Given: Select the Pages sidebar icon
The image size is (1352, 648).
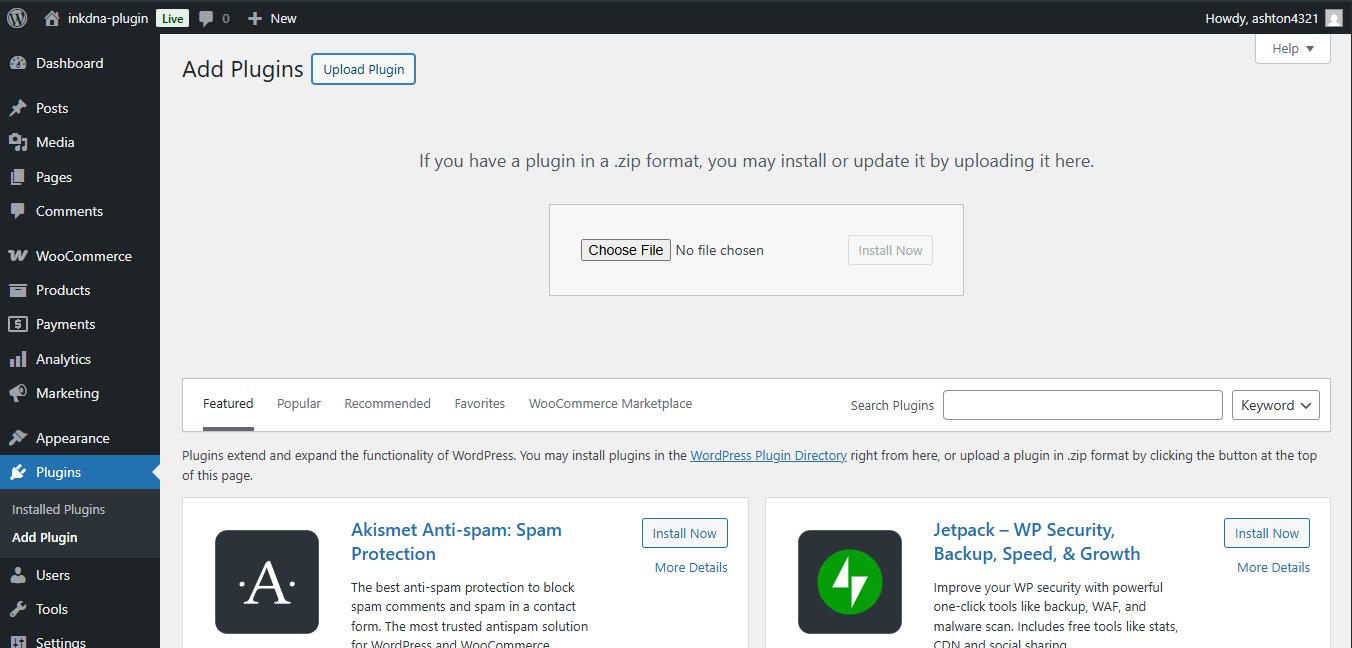Looking at the screenshot, I should [20, 176].
